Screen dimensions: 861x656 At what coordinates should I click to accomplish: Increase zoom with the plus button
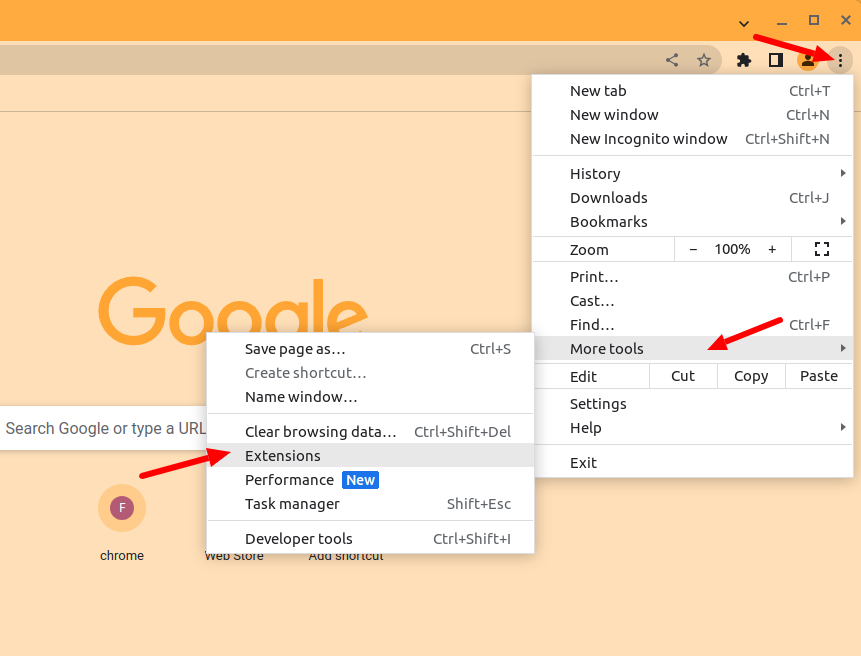coord(772,249)
